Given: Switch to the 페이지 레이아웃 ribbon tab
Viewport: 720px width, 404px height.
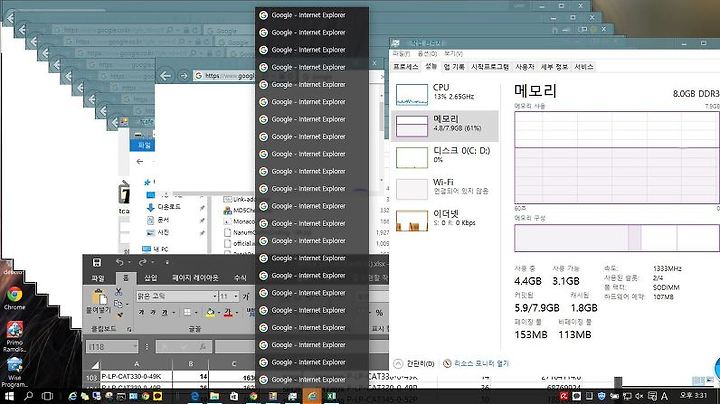Looking at the screenshot, I should [195, 278].
